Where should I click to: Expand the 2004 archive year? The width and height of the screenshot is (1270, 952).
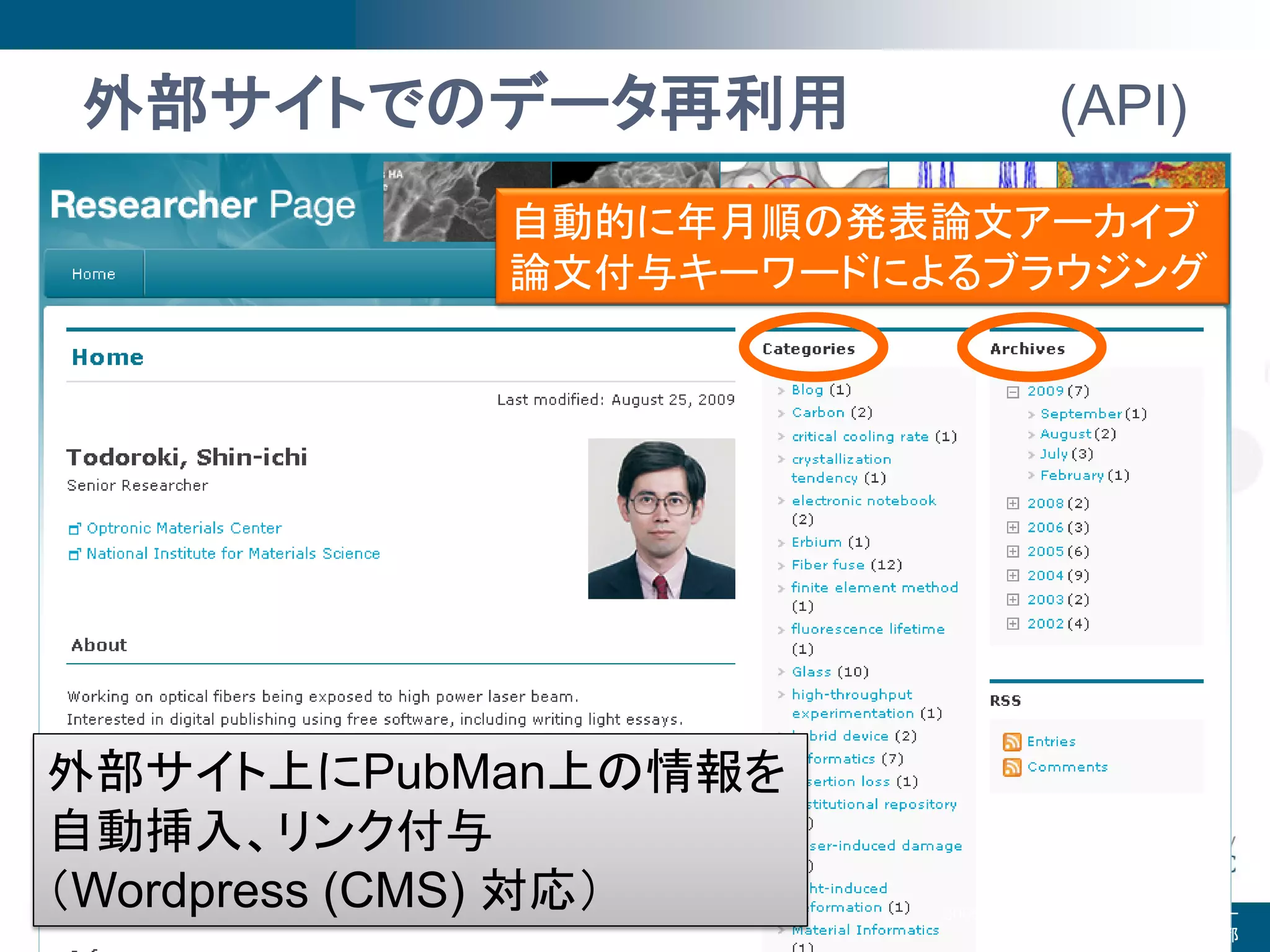click(1013, 576)
